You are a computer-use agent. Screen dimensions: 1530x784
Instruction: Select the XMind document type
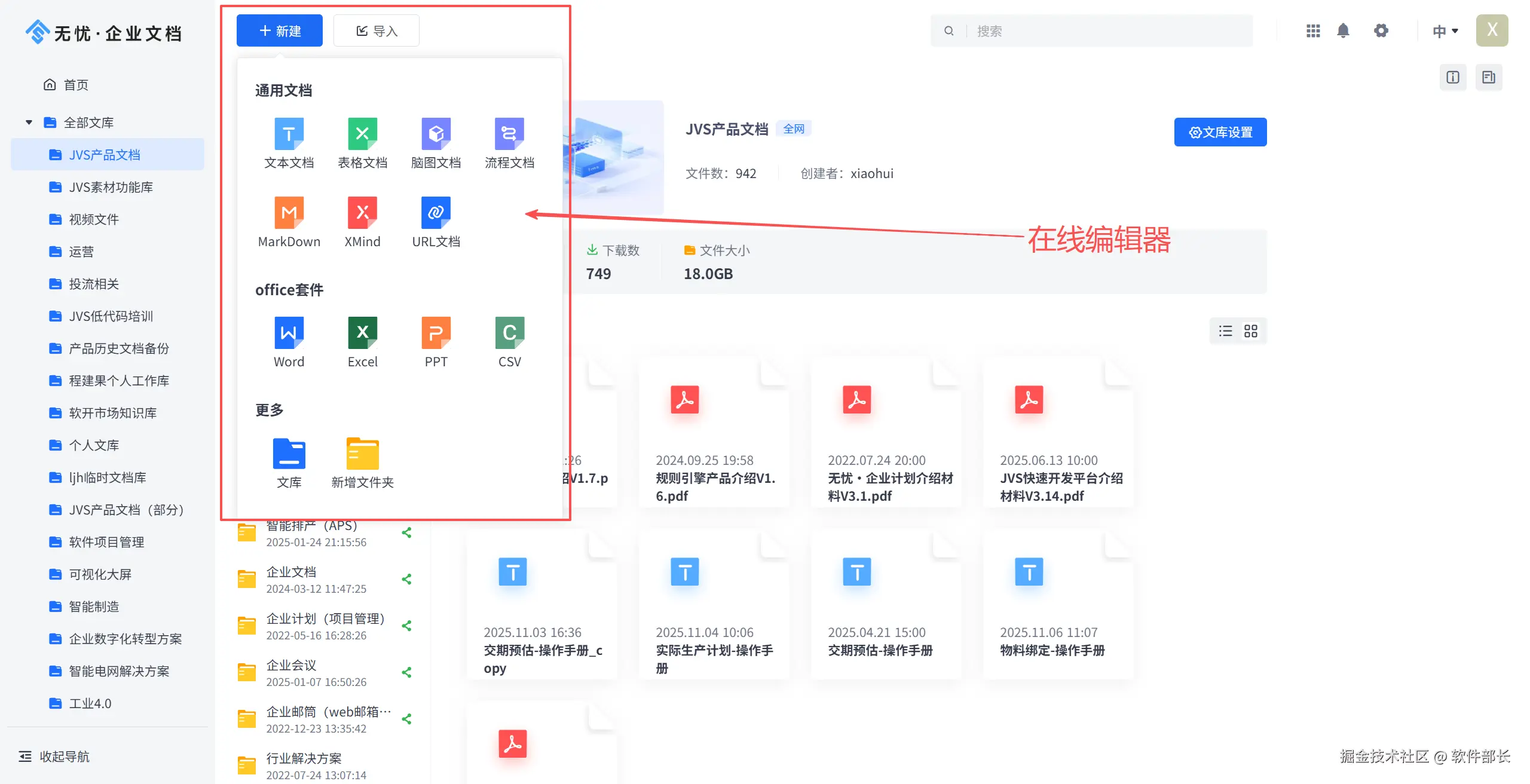362,213
